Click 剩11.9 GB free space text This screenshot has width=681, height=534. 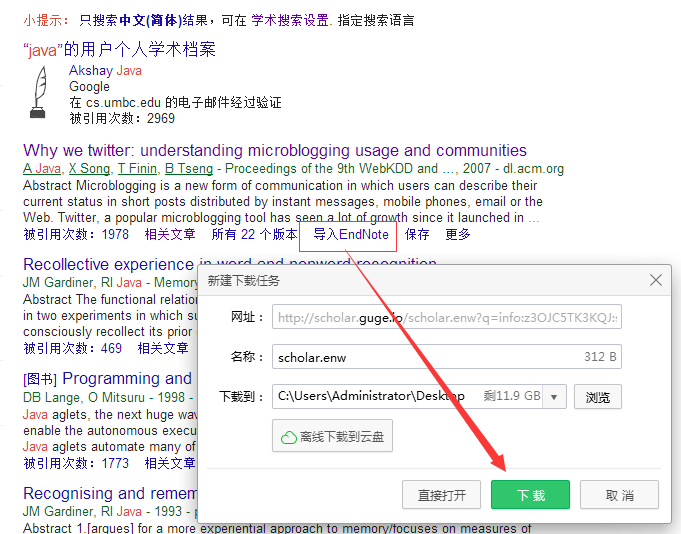point(512,396)
